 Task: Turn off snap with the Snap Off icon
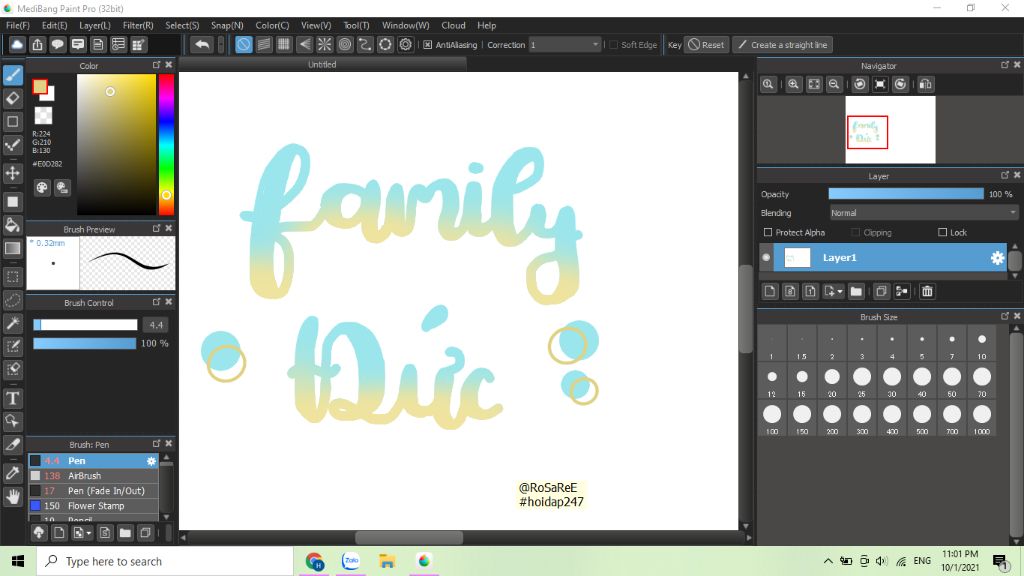pyautogui.click(x=244, y=44)
